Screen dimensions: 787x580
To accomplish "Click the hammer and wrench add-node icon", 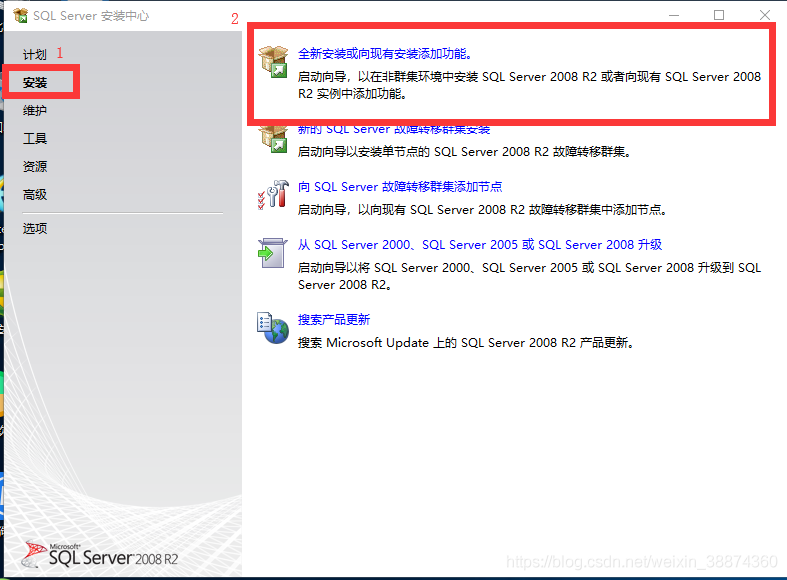I will click(273, 195).
